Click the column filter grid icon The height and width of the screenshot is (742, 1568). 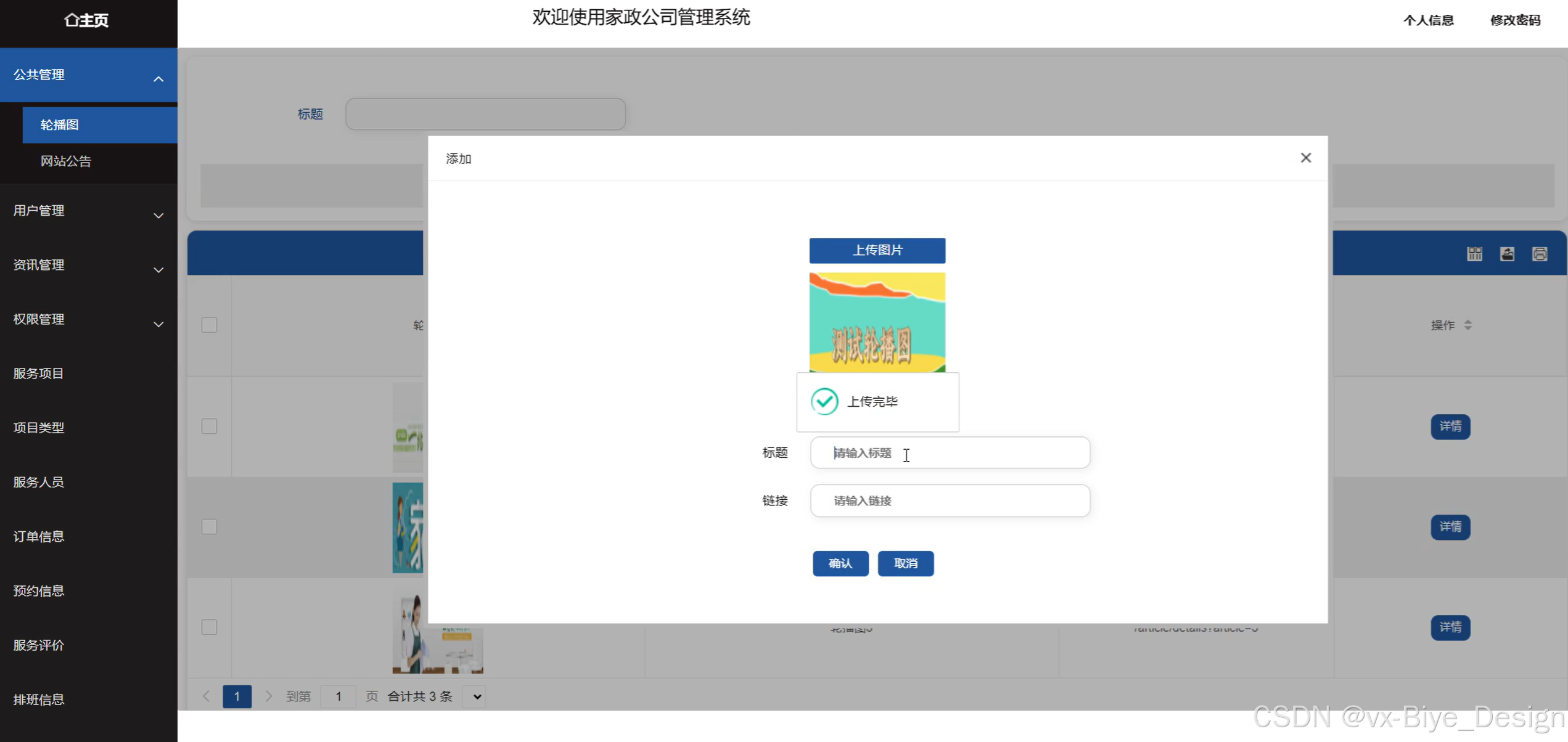[1474, 254]
